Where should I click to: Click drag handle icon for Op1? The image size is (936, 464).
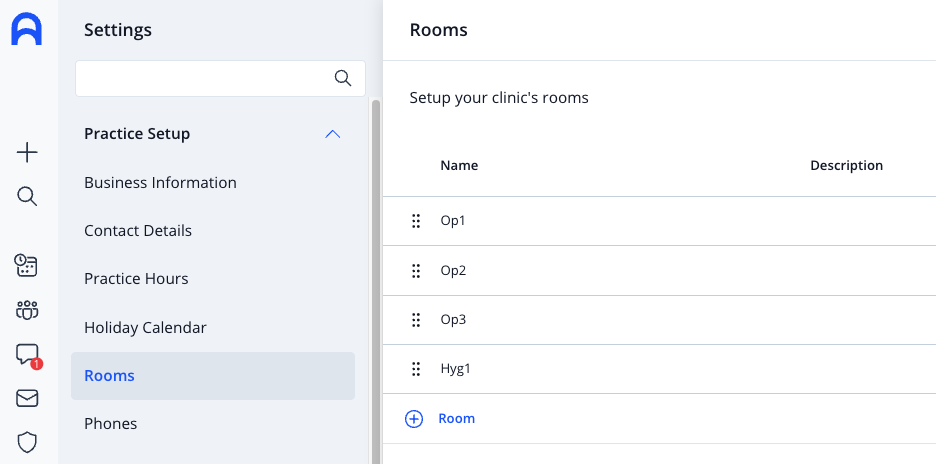pyautogui.click(x=416, y=221)
